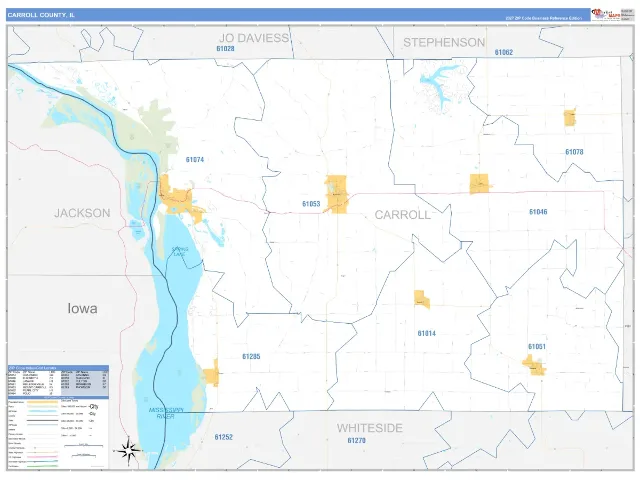Select ZIP code label 61014
The width and height of the screenshot is (640, 480).
click(x=427, y=333)
